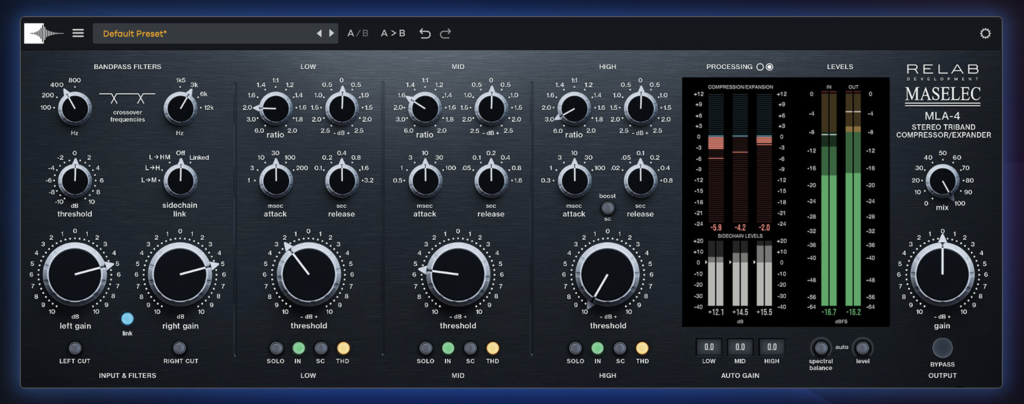Click the HIGH band attack knob
Image resolution: width=1024 pixels, height=404 pixels.
[x=574, y=180]
